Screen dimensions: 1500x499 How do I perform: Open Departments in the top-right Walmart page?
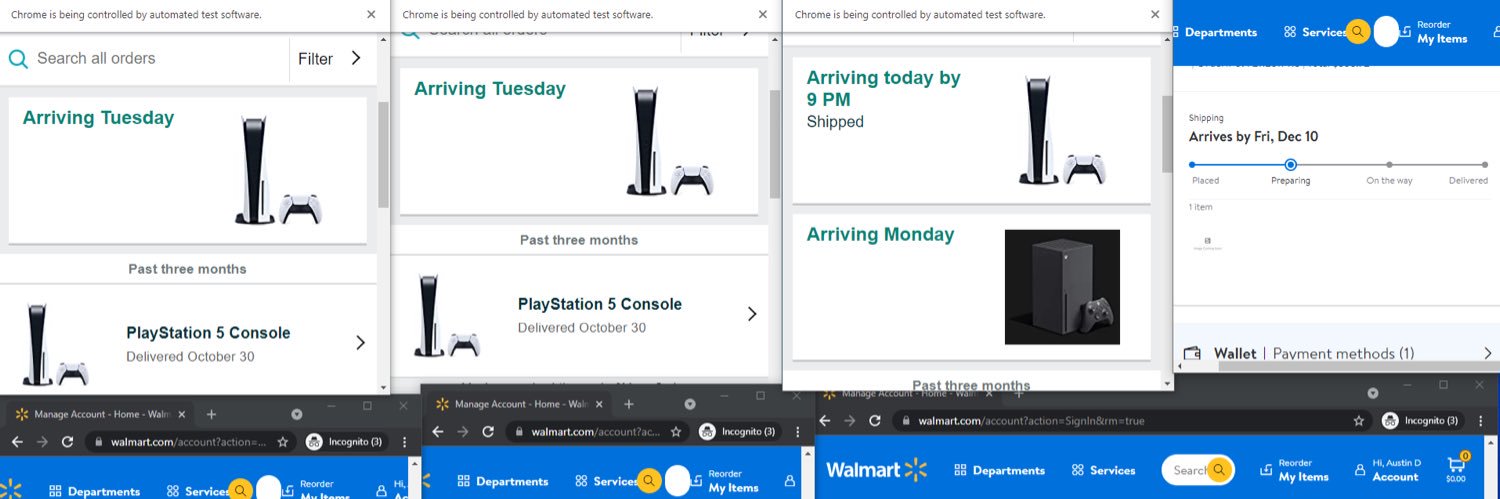[x=1221, y=32]
